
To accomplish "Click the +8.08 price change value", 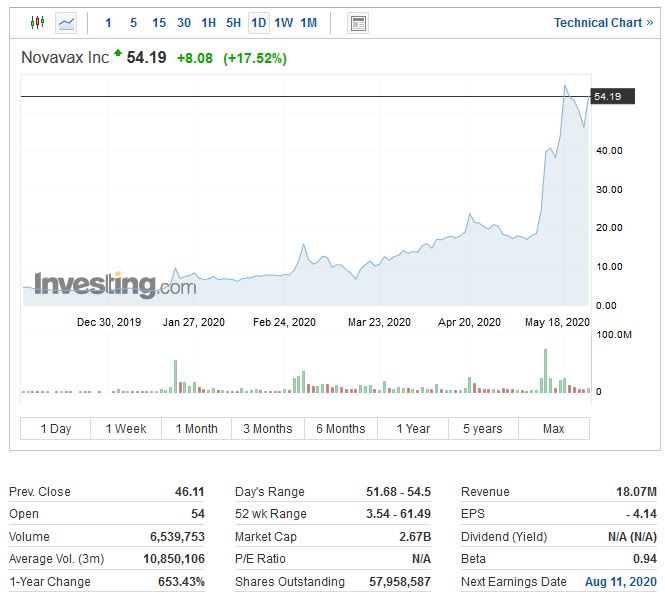I will pos(195,58).
